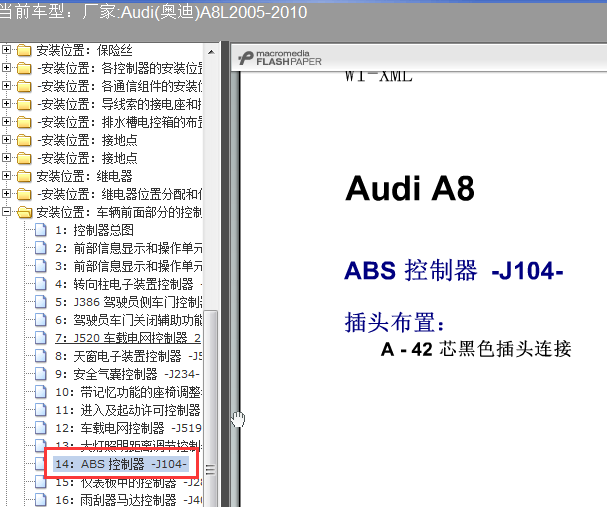607x507 pixels.
Task: Expand the -安装位置: 各控制器的安装位置 folder
Action: pyautogui.click(x=6, y=68)
